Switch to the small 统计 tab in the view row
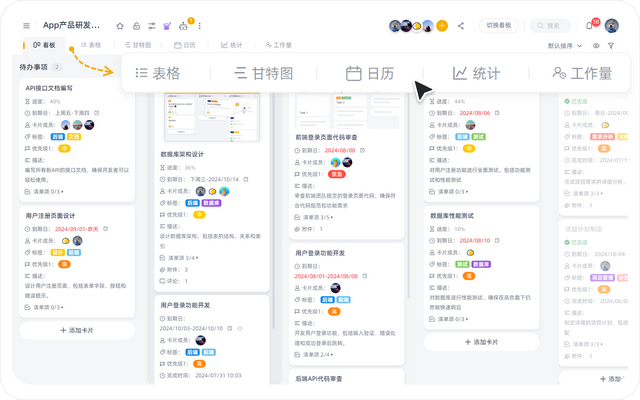The image size is (640, 400). click(x=231, y=45)
